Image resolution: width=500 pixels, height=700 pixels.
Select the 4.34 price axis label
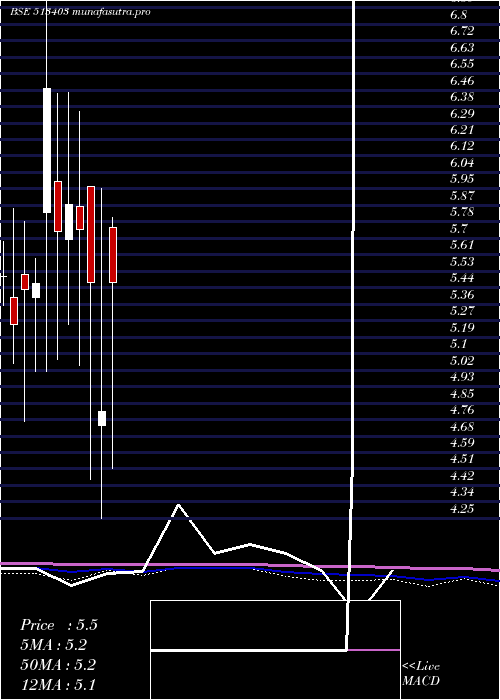(x=462, y=492)
